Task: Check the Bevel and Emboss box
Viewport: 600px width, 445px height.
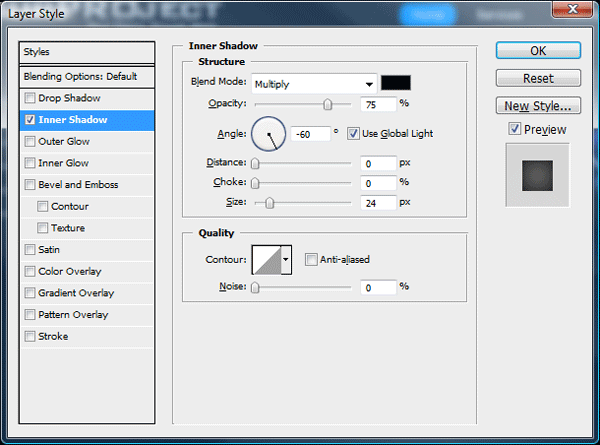Action: [29, 185]
